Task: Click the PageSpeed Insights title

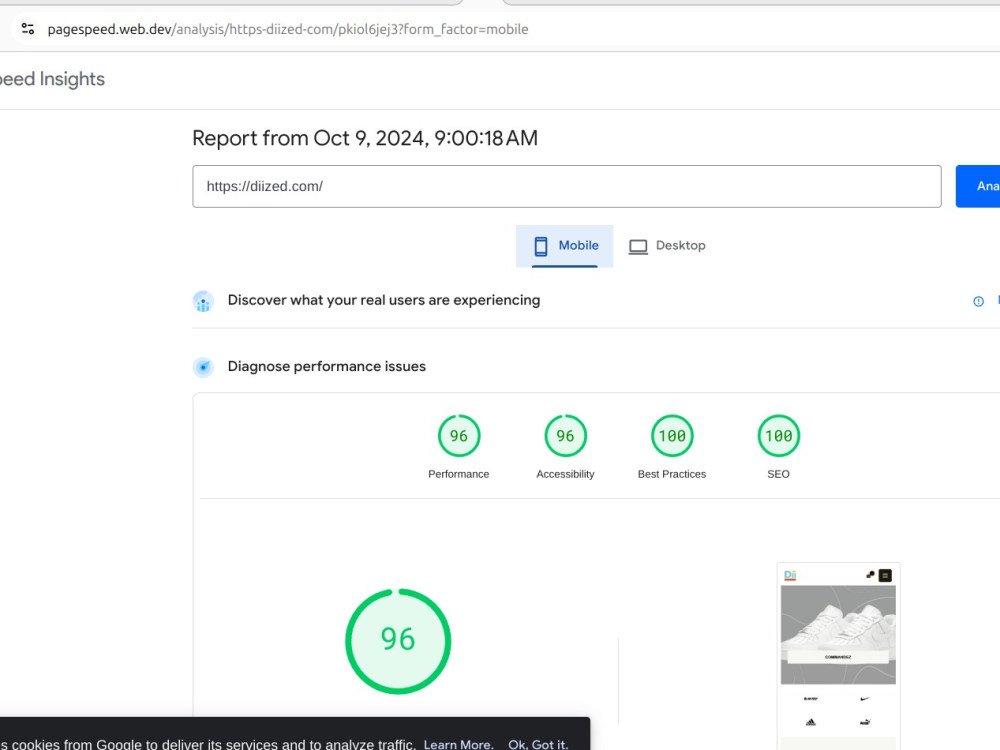Action: (52, 79)
